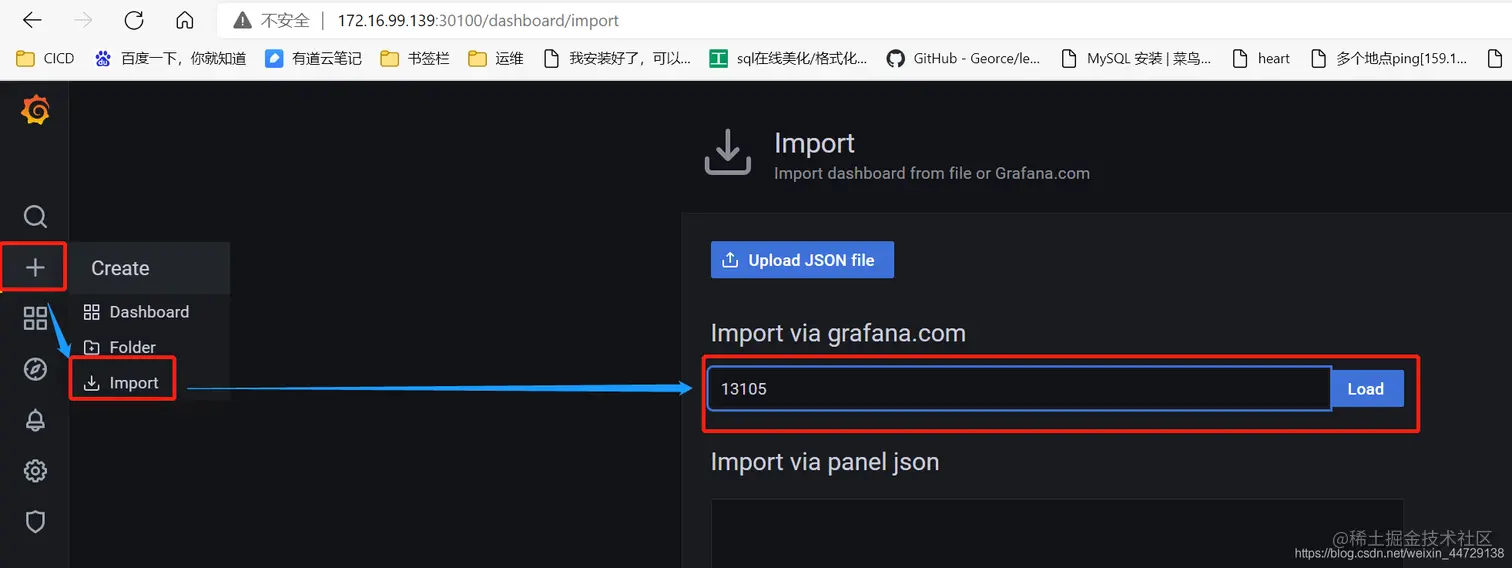Viewport: 1512px width, 568px height.
Task: Open the CICD bookmark folder
Action: [x=46, y=58]
